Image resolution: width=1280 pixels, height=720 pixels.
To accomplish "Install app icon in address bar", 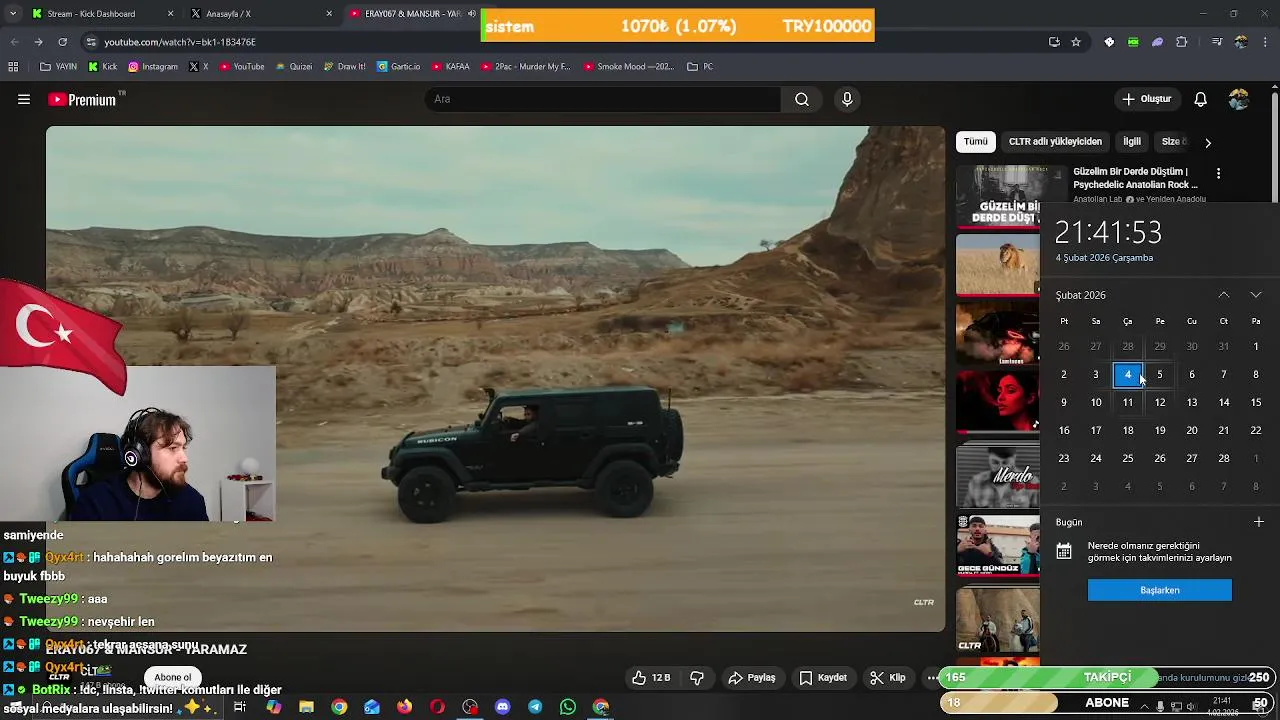I will (x=1054, y=42).
